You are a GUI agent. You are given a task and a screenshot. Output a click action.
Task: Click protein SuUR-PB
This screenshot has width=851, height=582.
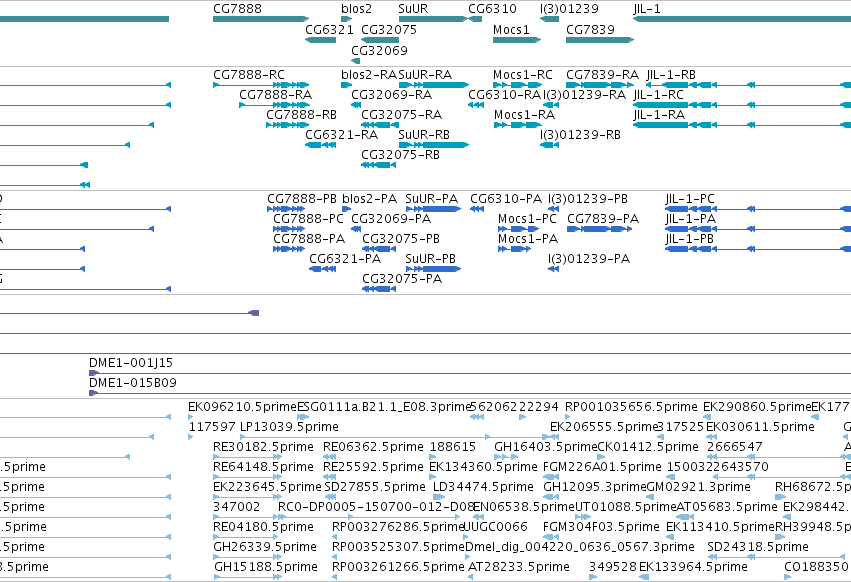[433, 269]
